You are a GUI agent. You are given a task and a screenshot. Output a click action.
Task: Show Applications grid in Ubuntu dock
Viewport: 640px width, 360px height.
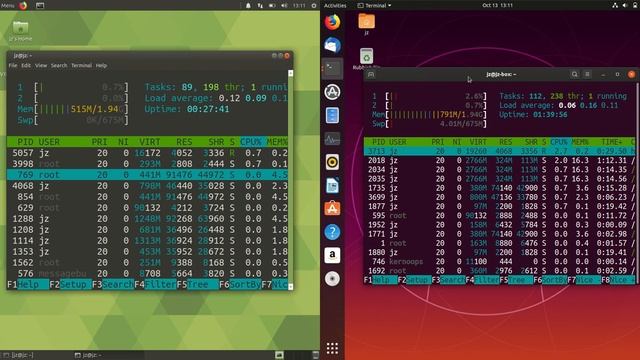332,348
